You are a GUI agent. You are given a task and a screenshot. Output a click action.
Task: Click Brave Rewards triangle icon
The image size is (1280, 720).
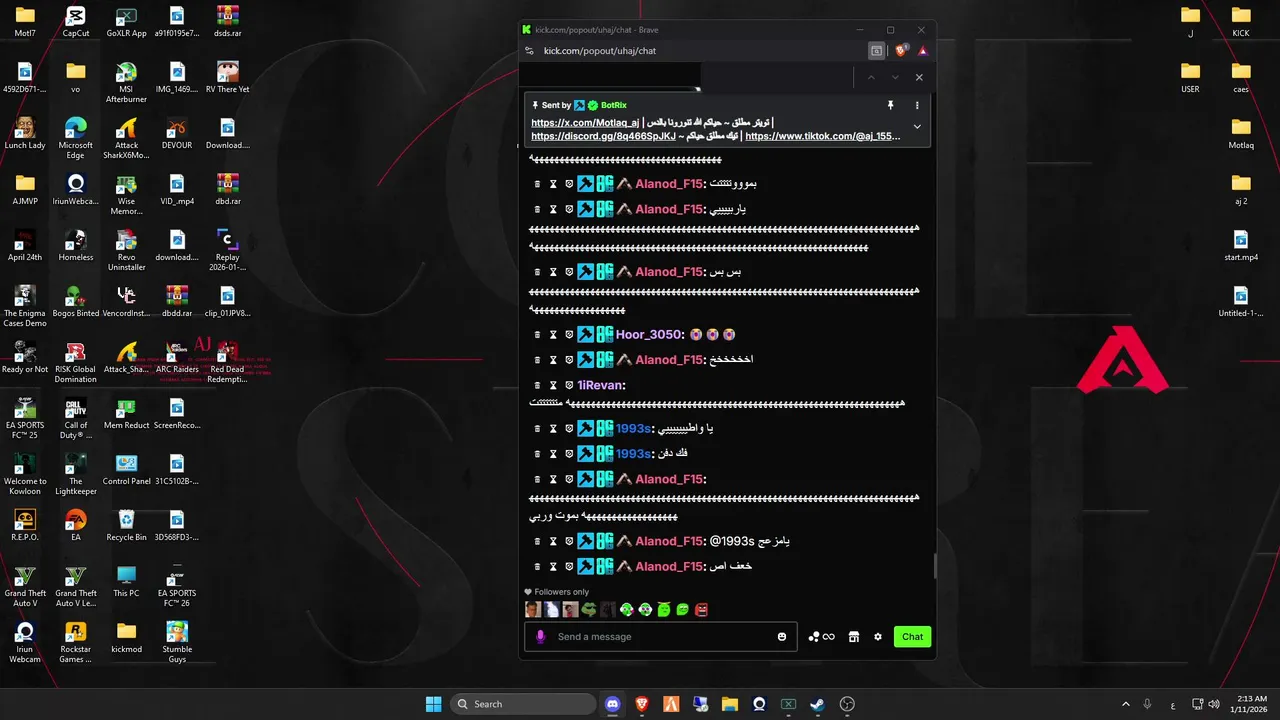922,51
